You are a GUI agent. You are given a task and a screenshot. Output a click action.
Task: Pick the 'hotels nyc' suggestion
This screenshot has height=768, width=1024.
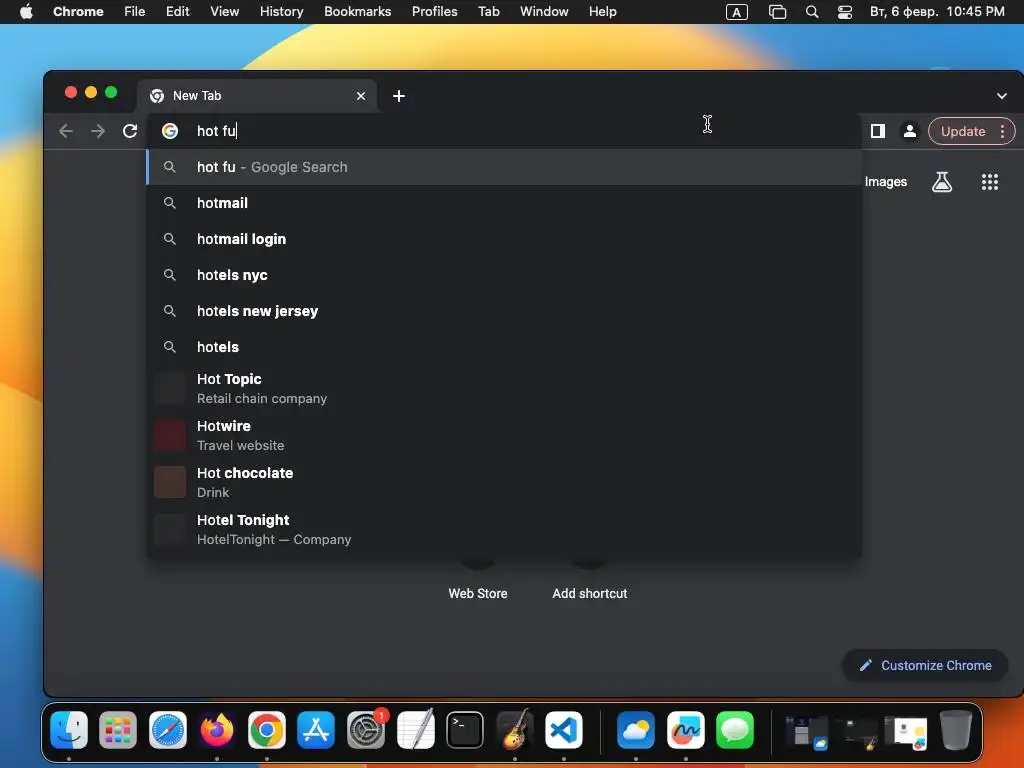pyautogui.click(x=504, y=275)
